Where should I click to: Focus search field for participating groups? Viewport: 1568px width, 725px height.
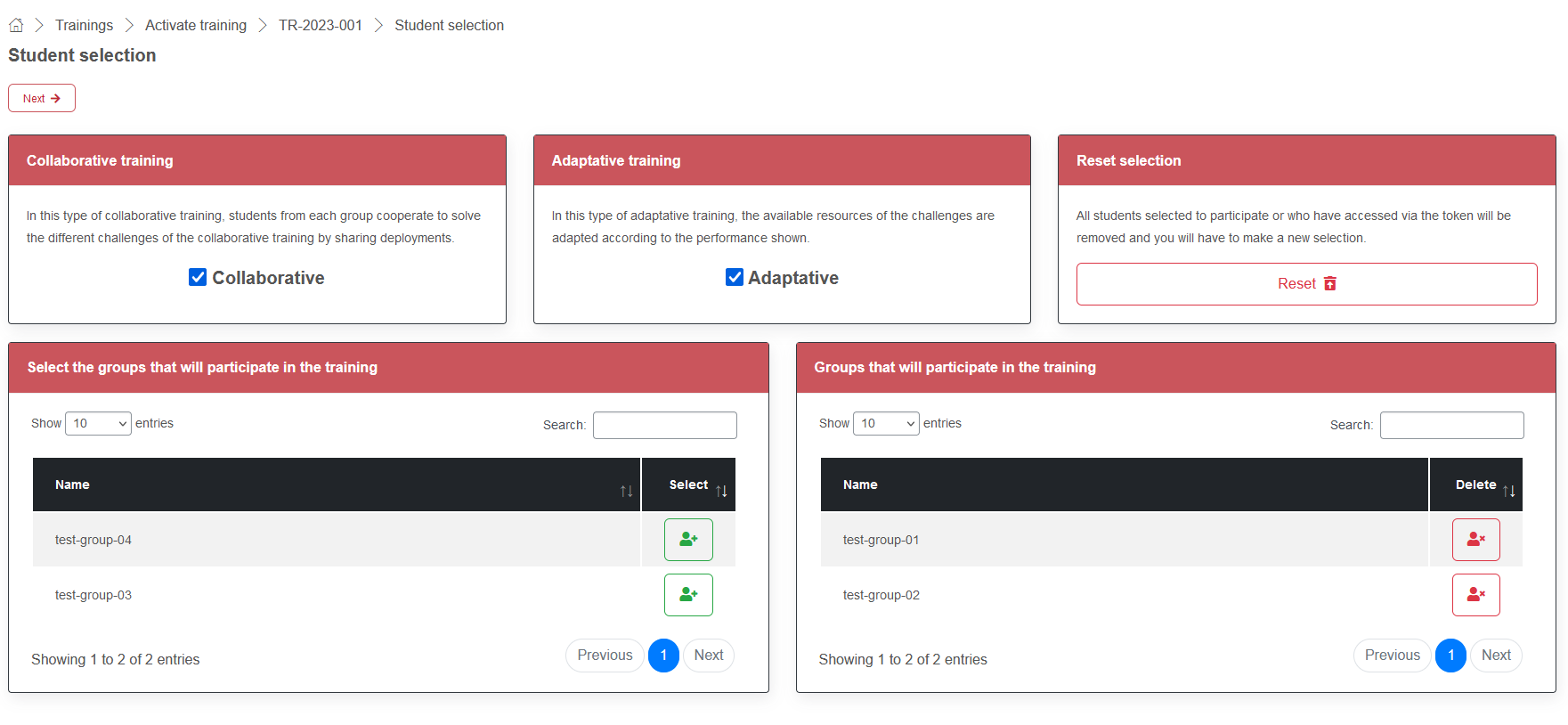1451,425
